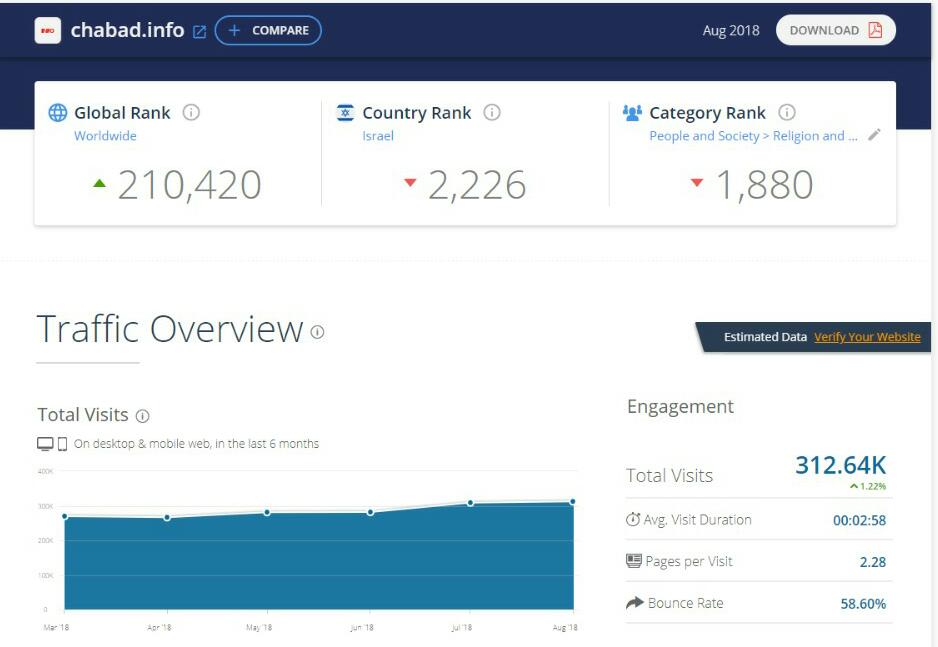The image size is (938, 647).
Task: Edit category with the pencil icon
Action: click(875, 135)
